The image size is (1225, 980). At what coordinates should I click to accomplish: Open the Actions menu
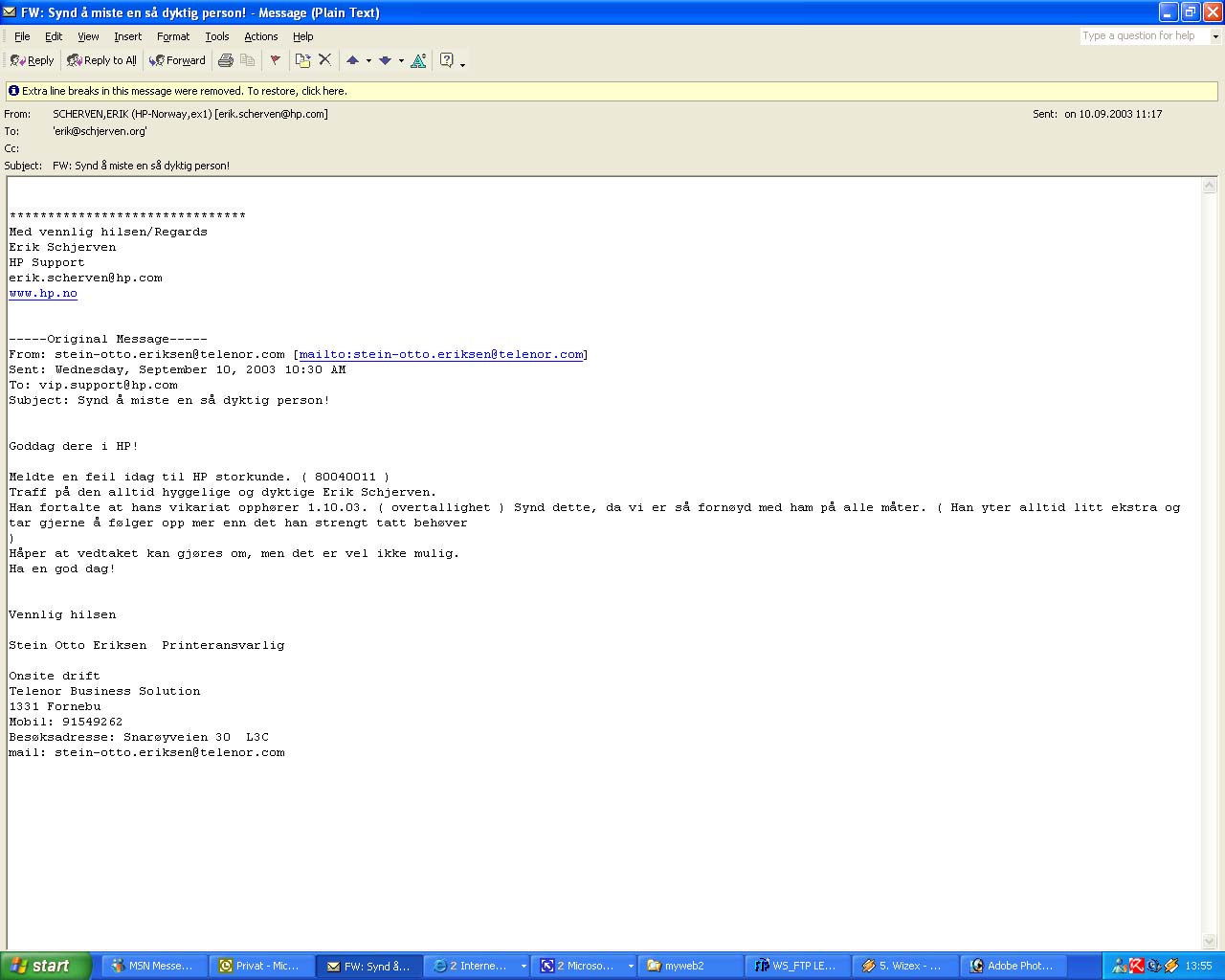pyautogui.click(x=260, y=36)
